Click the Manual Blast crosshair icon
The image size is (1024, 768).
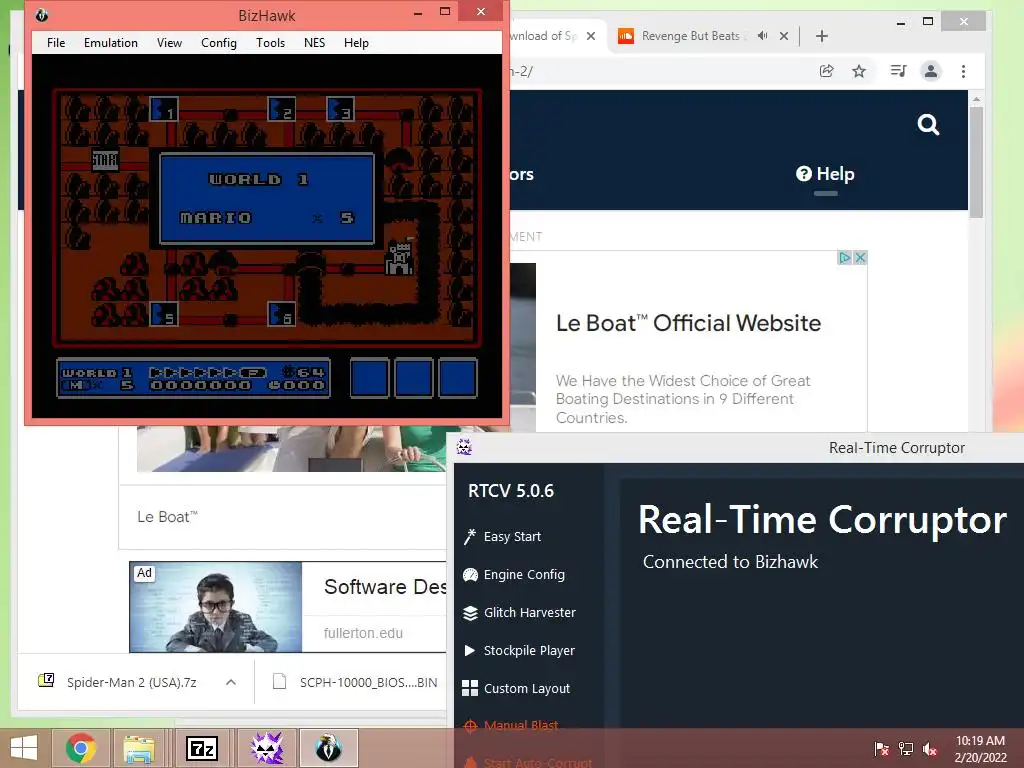(470, 726)
